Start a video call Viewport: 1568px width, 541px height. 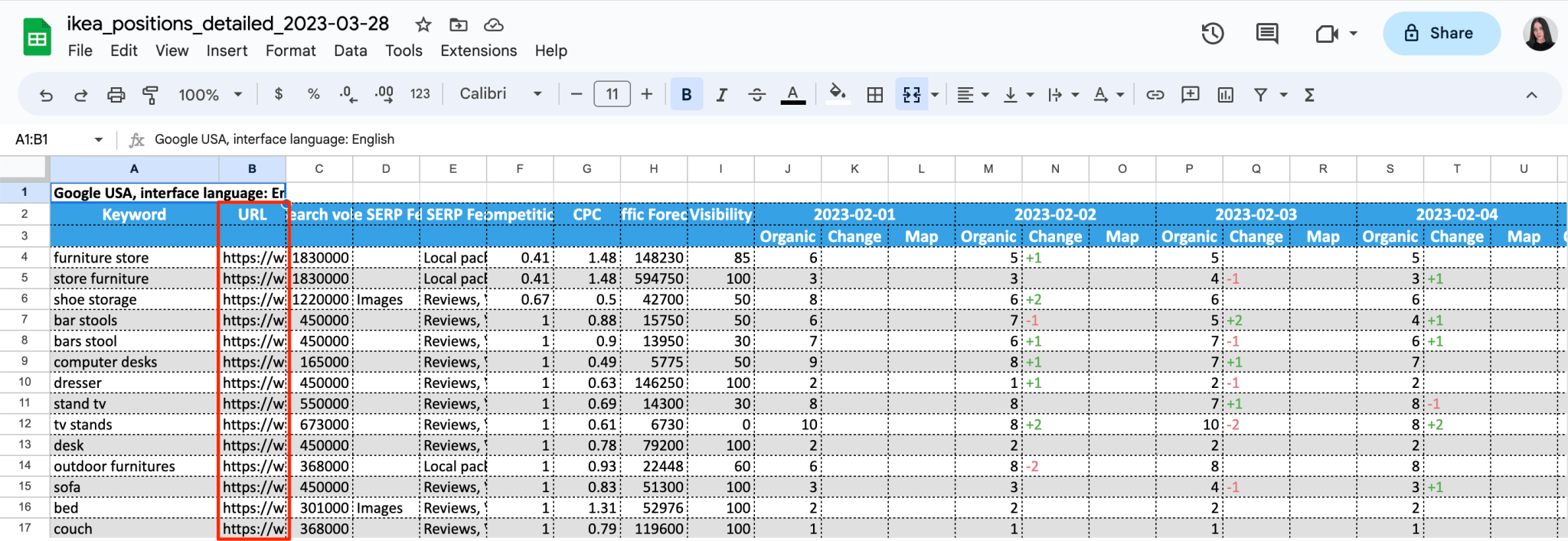tap(1327, 34)
